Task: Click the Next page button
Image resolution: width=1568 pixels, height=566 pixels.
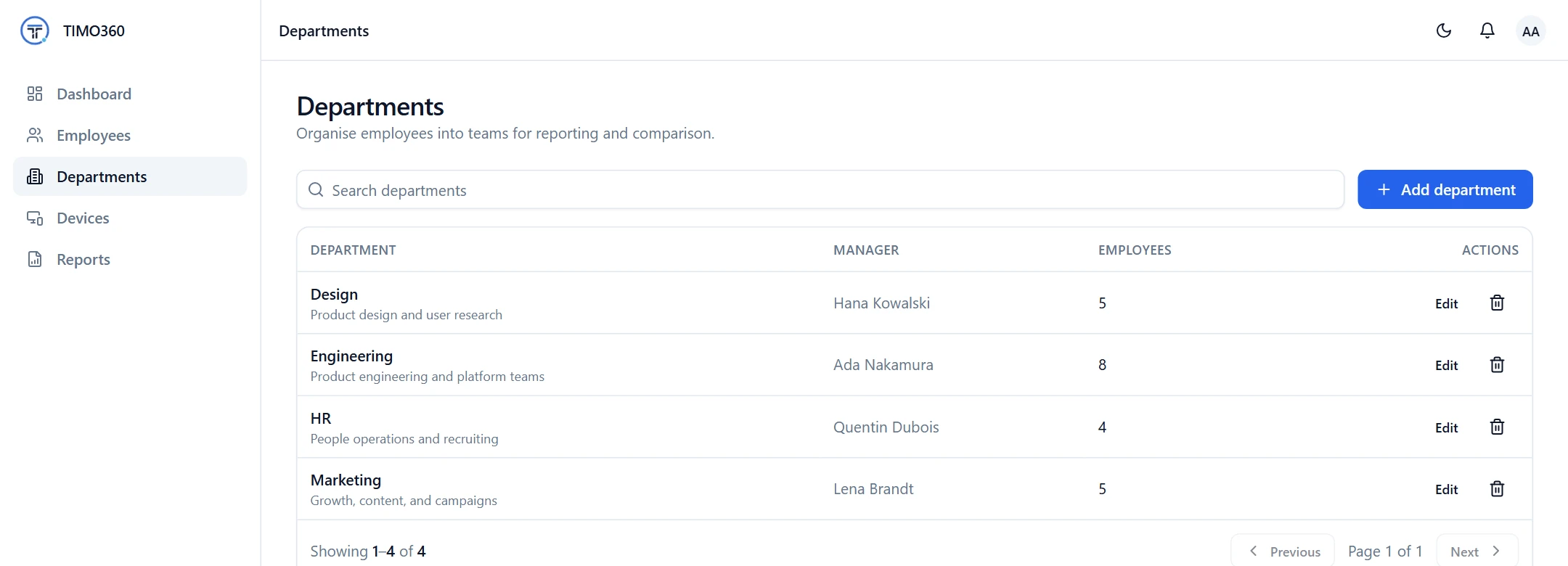Action: tap(1477, 551)
